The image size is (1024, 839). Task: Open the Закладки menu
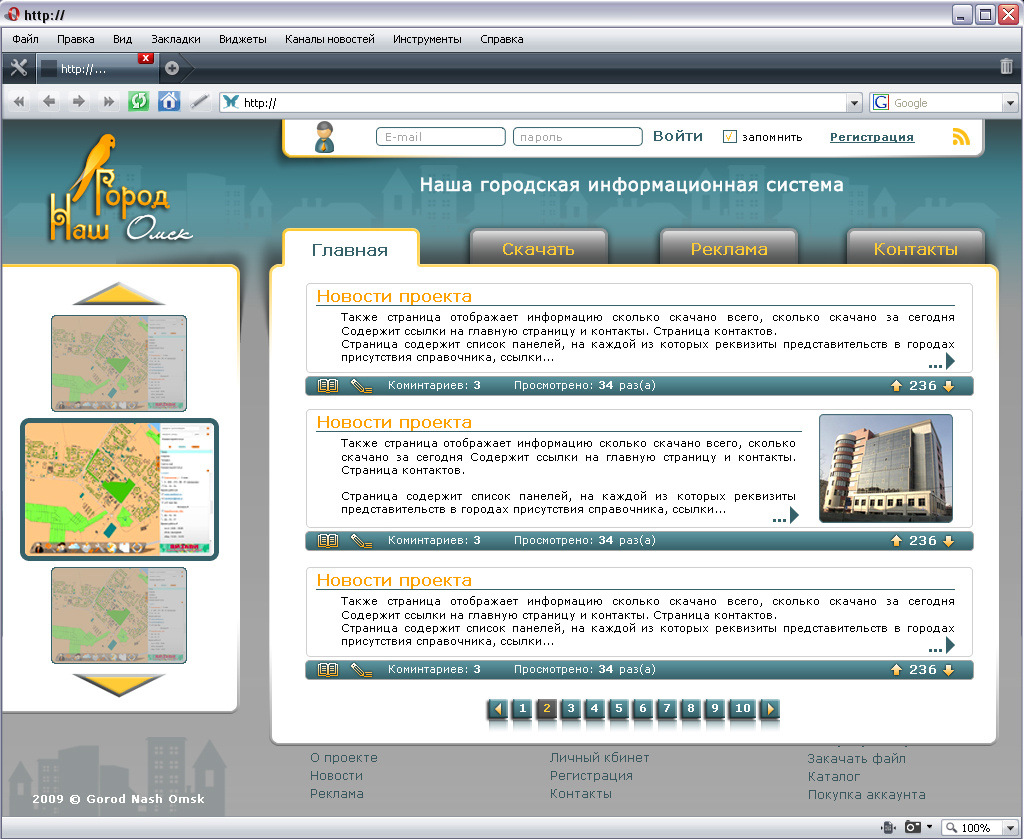tap(176, 39)
